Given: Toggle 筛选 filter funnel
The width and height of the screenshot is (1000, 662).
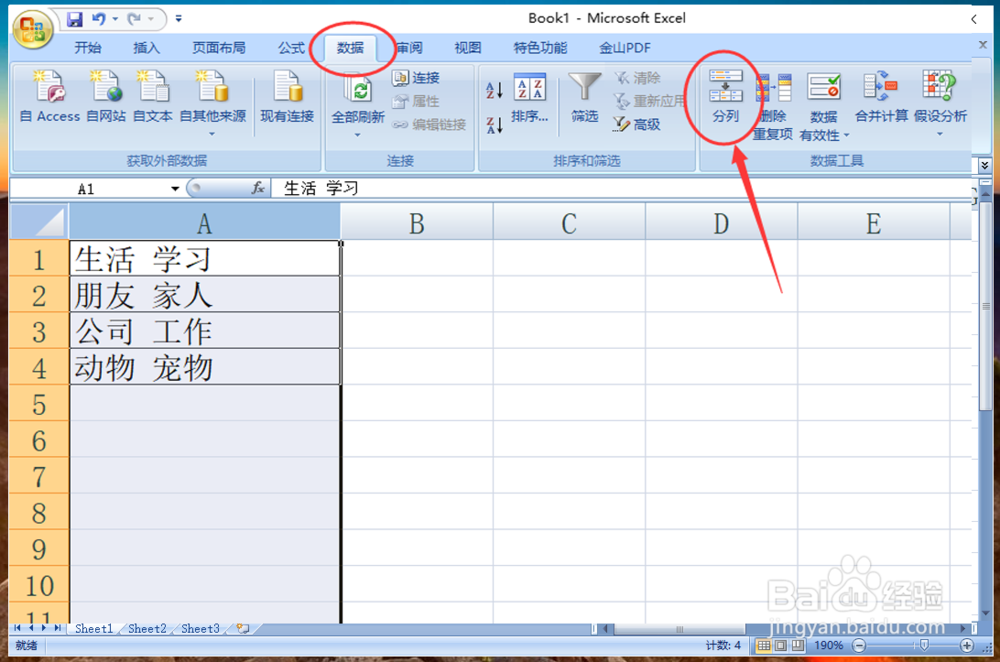Looking at the screenshot, I should tap(584, 97).
